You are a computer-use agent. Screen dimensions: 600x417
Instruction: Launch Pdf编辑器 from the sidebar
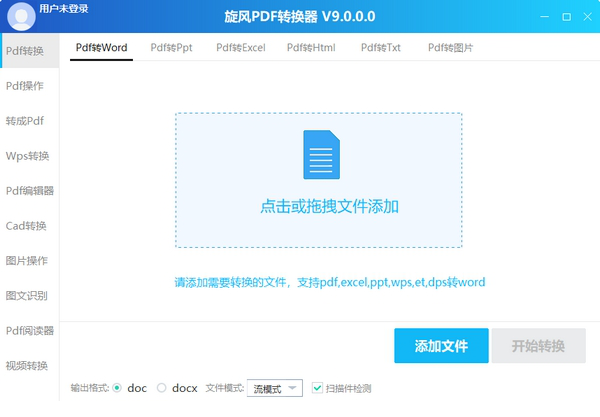click(29, 191)
